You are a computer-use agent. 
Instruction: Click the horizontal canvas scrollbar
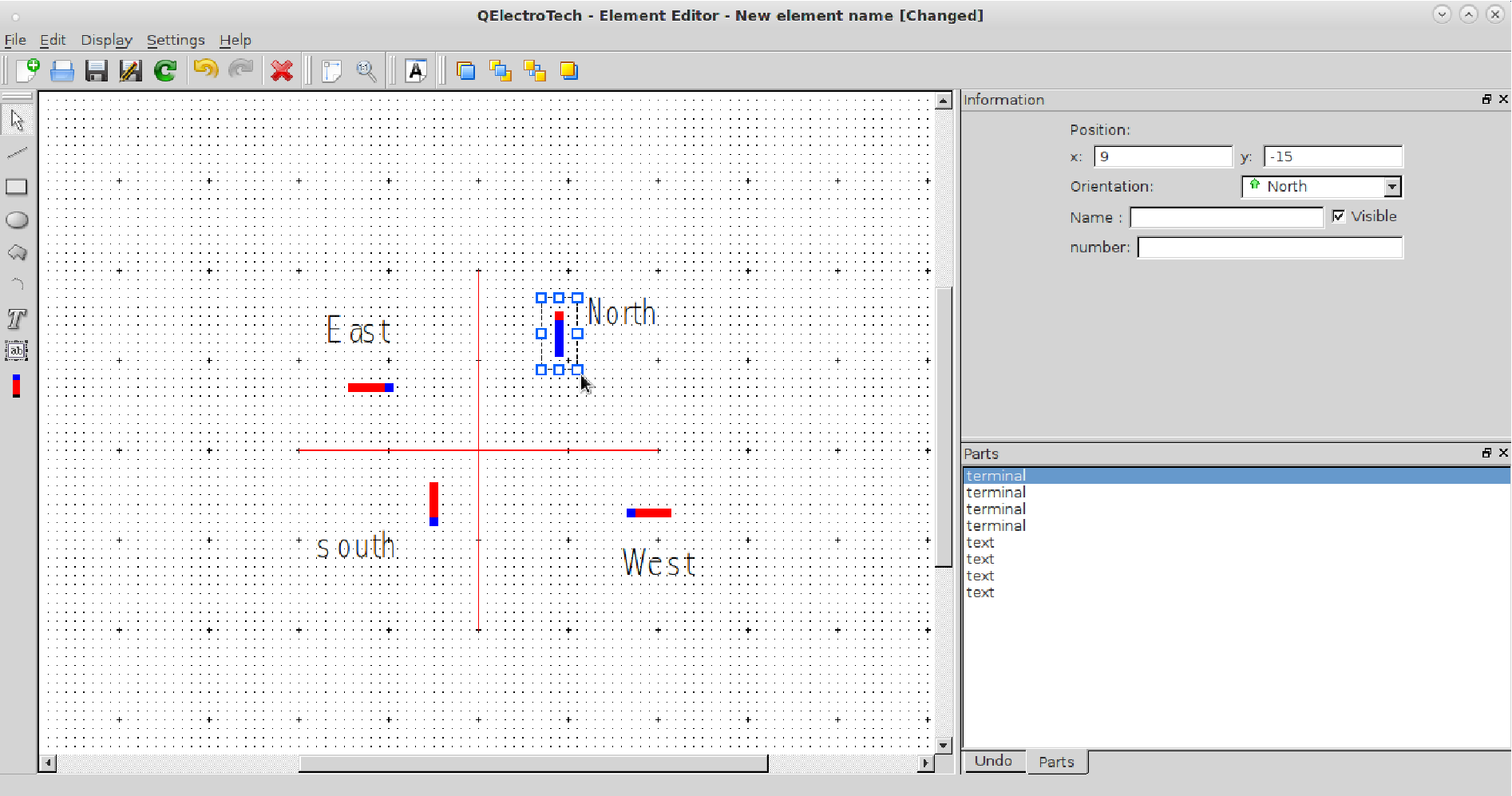tap(532, 763)
